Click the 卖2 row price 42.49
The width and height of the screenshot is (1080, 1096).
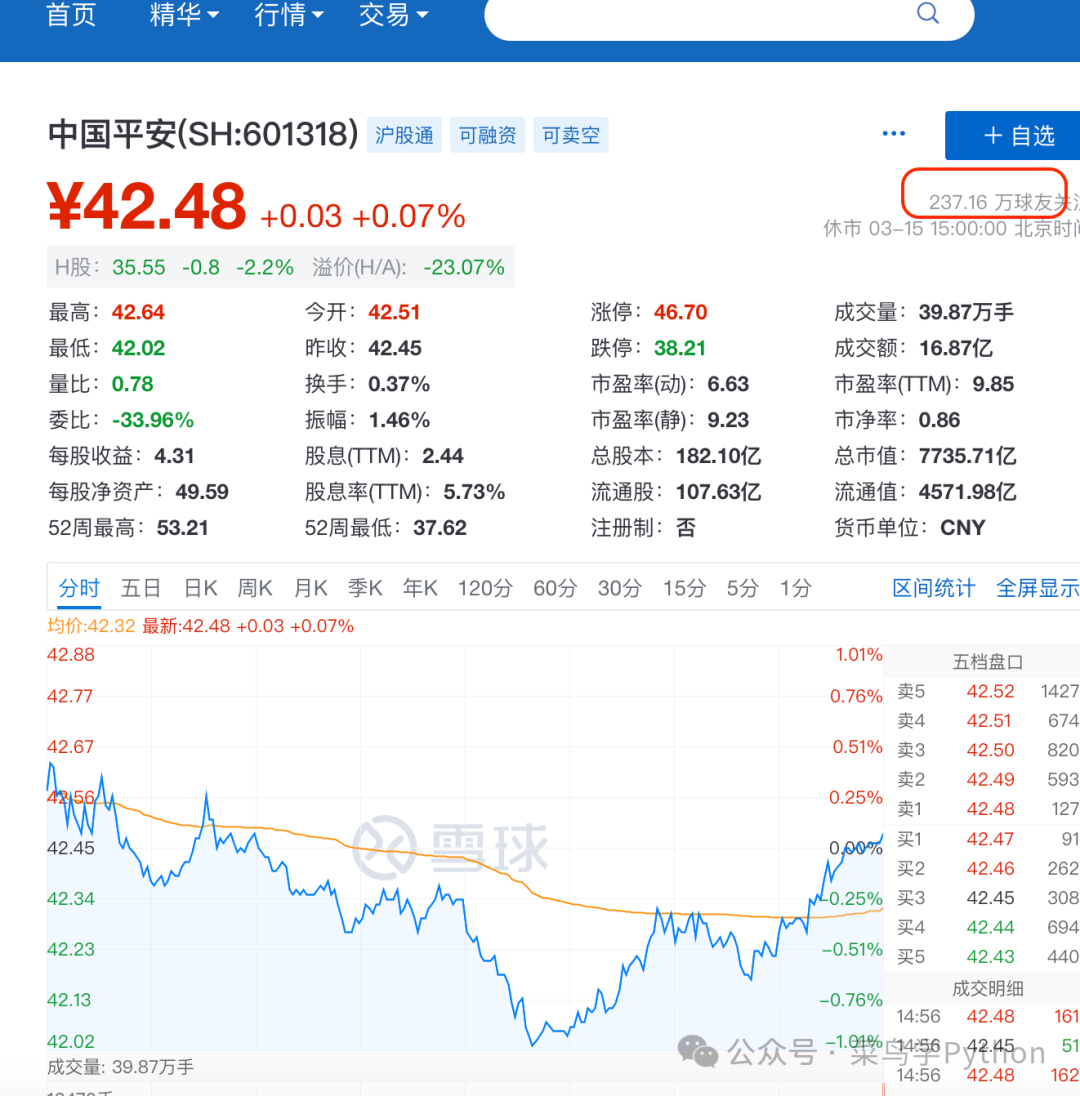pos(990,779)
